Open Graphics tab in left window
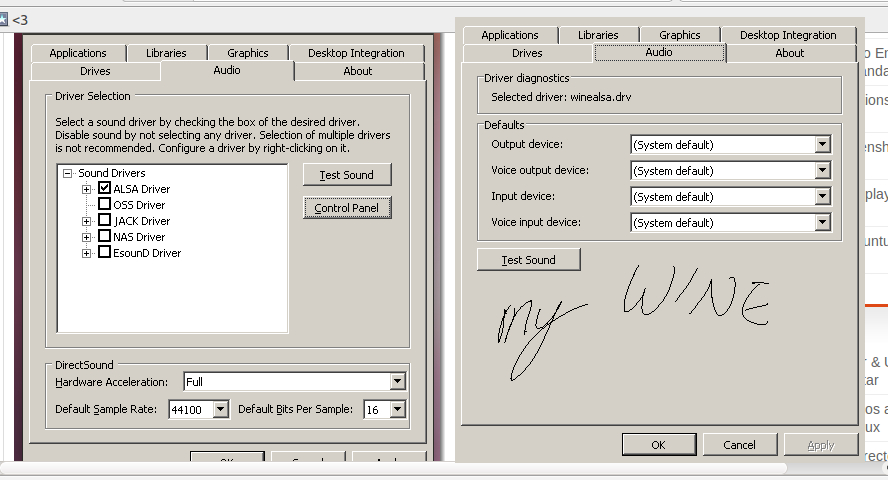The height and width of the screenshot is (480, 888). (x=247, y=53)
